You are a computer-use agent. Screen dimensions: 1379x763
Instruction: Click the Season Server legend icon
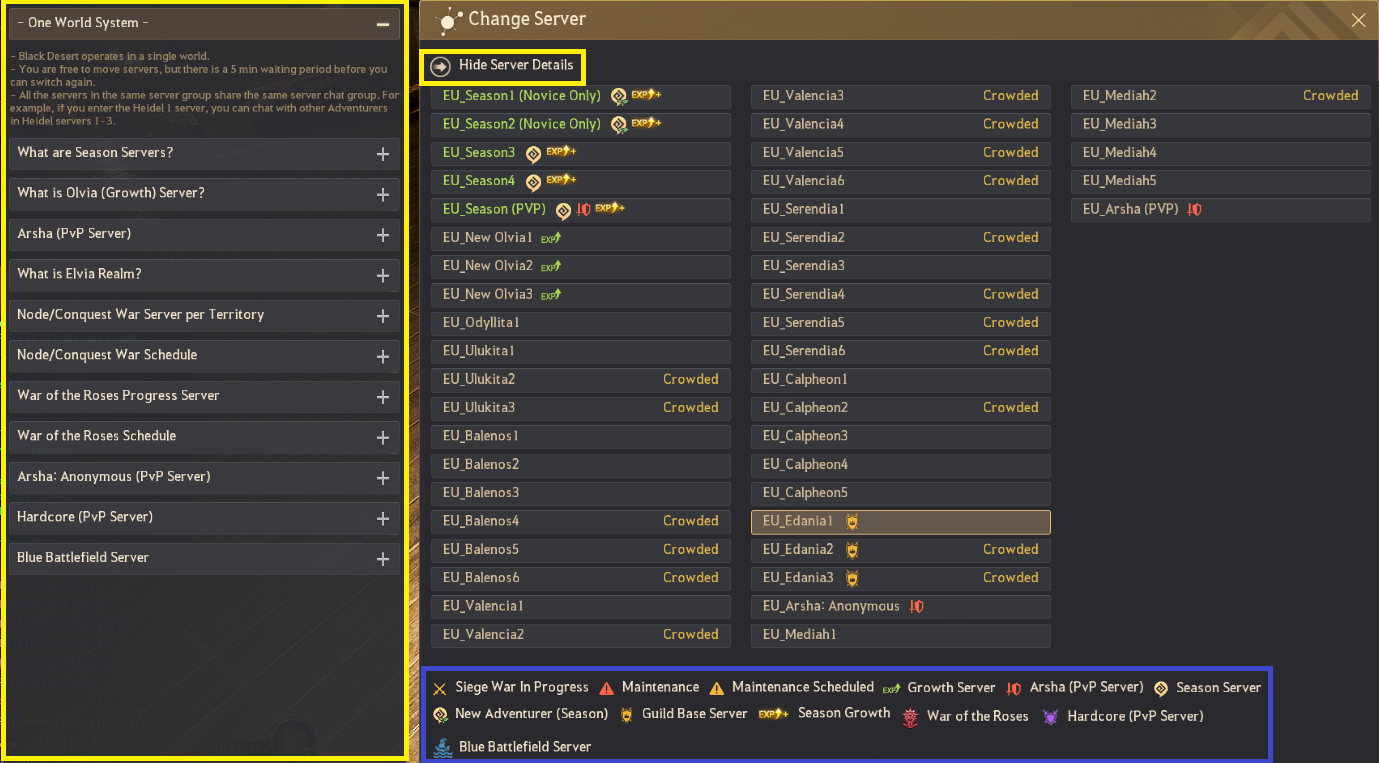pyautogui.click(x=1161, y=688)
